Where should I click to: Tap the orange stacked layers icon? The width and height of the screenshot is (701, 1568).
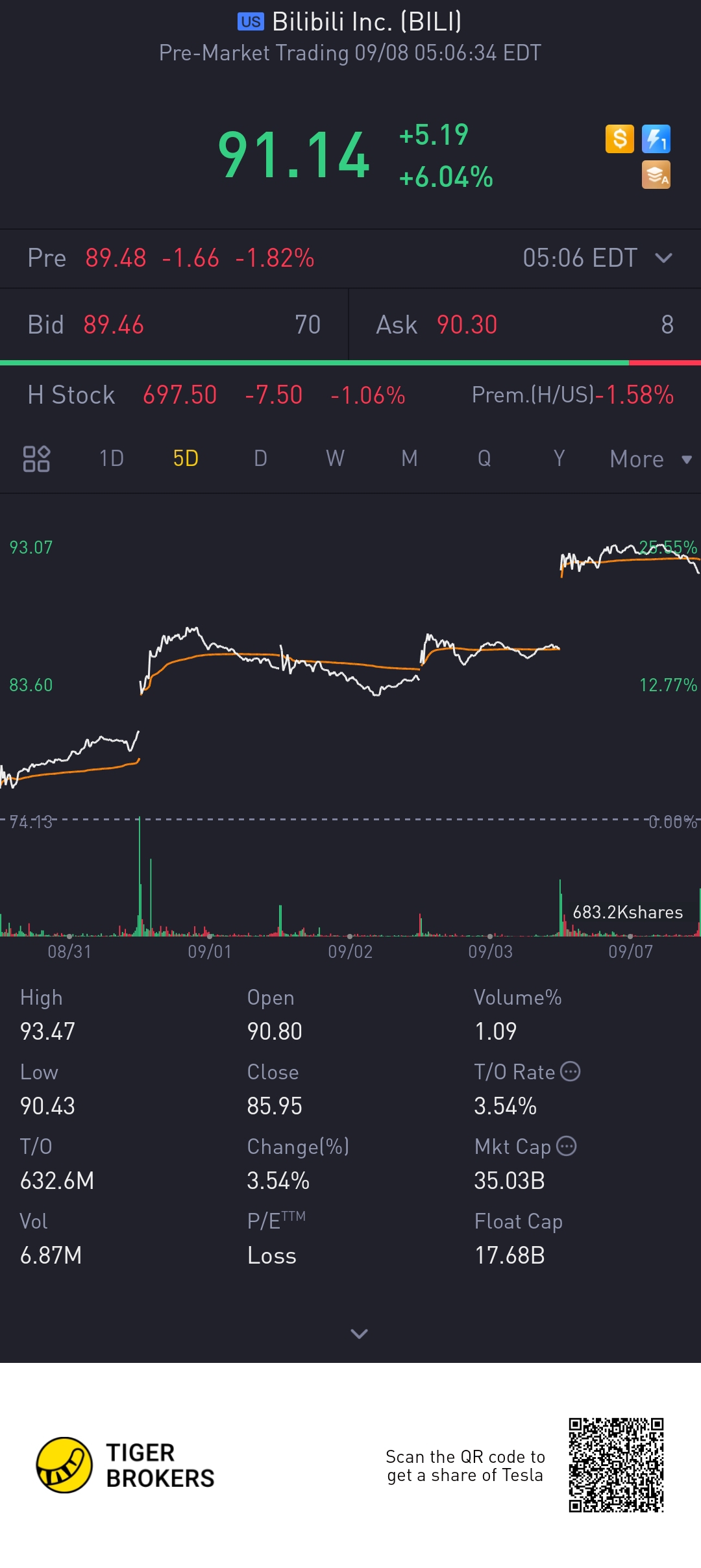point(656,175)
